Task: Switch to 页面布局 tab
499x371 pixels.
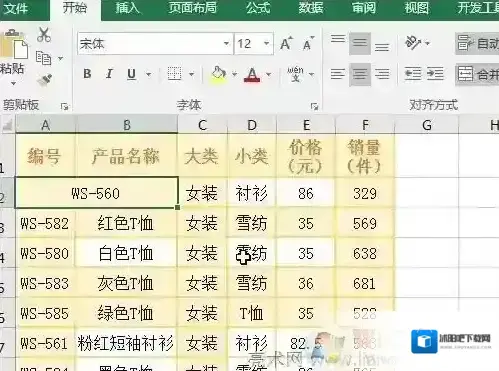Action: click(192, 8)
